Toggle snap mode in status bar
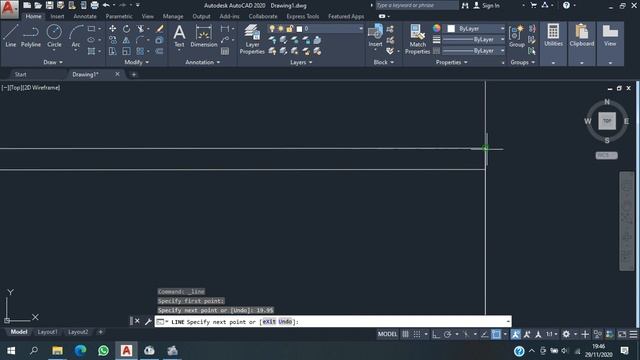The width and height of the screenshot is (640, 360). pyautogui.click(x=417, y=334)
